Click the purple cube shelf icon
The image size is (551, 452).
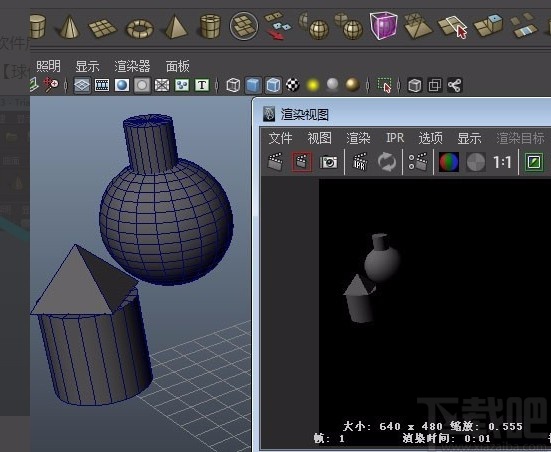(x=384, y=25)
